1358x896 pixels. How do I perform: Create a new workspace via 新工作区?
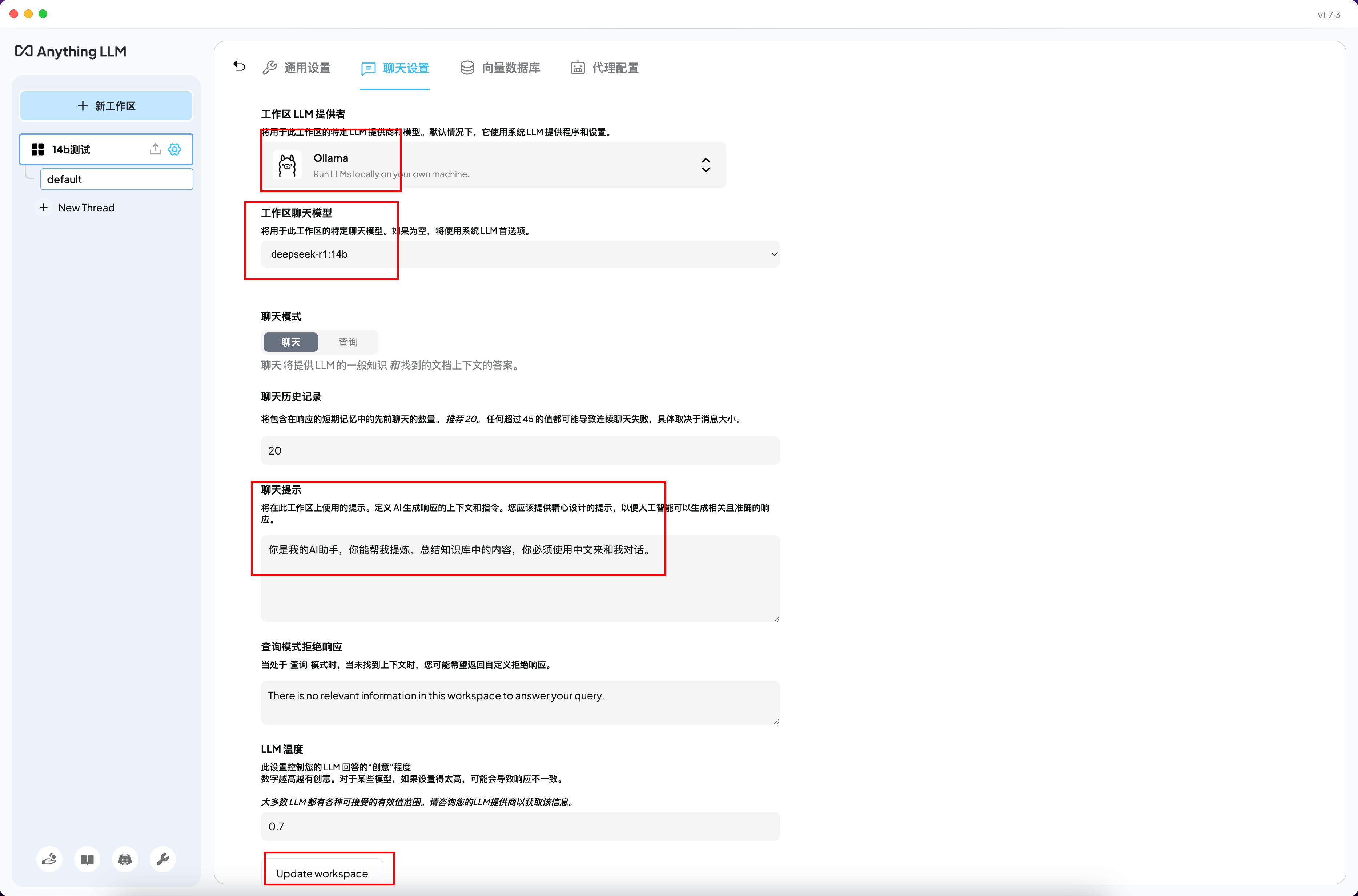click(x=106, y=106)
